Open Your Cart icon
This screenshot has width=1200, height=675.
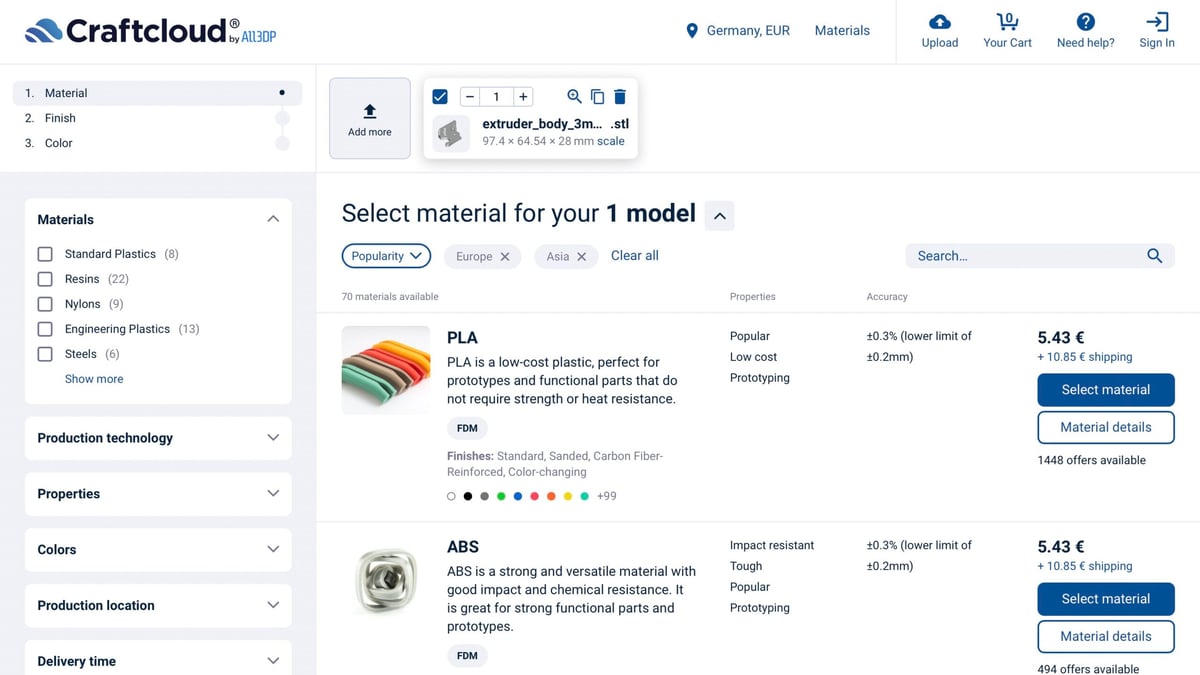click(1007, 22)
